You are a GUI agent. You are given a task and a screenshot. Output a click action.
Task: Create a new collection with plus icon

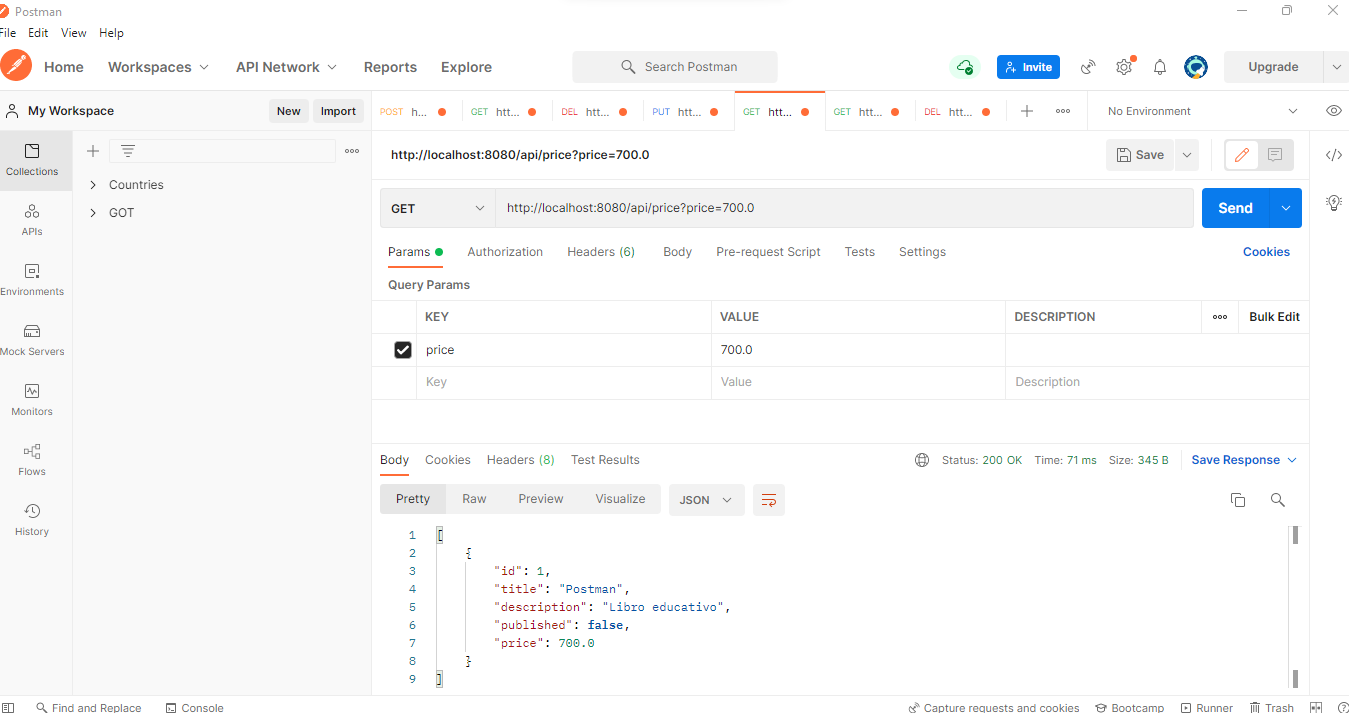click(x=93, y=151)
